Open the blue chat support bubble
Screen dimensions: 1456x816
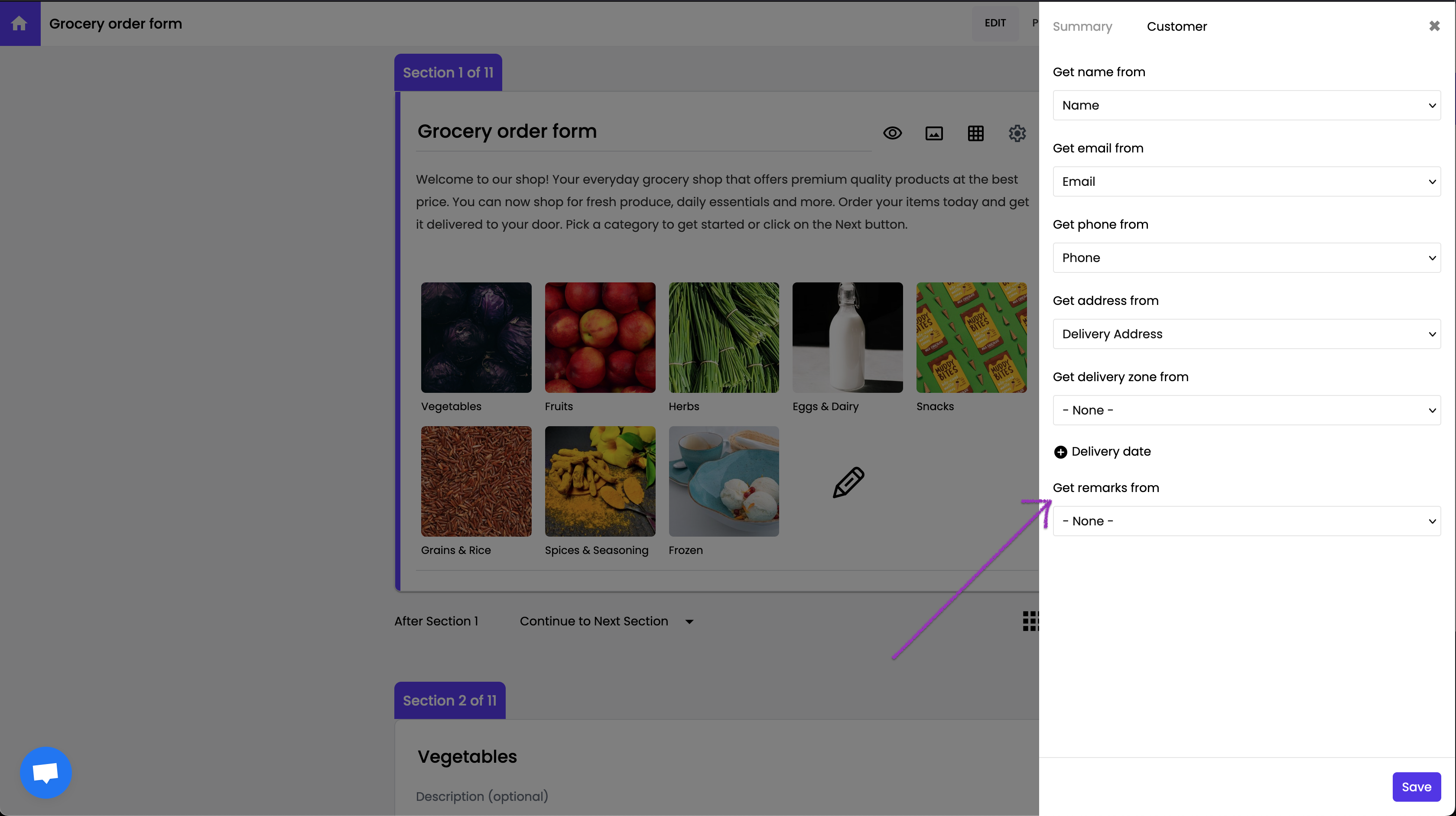(46, 773)
